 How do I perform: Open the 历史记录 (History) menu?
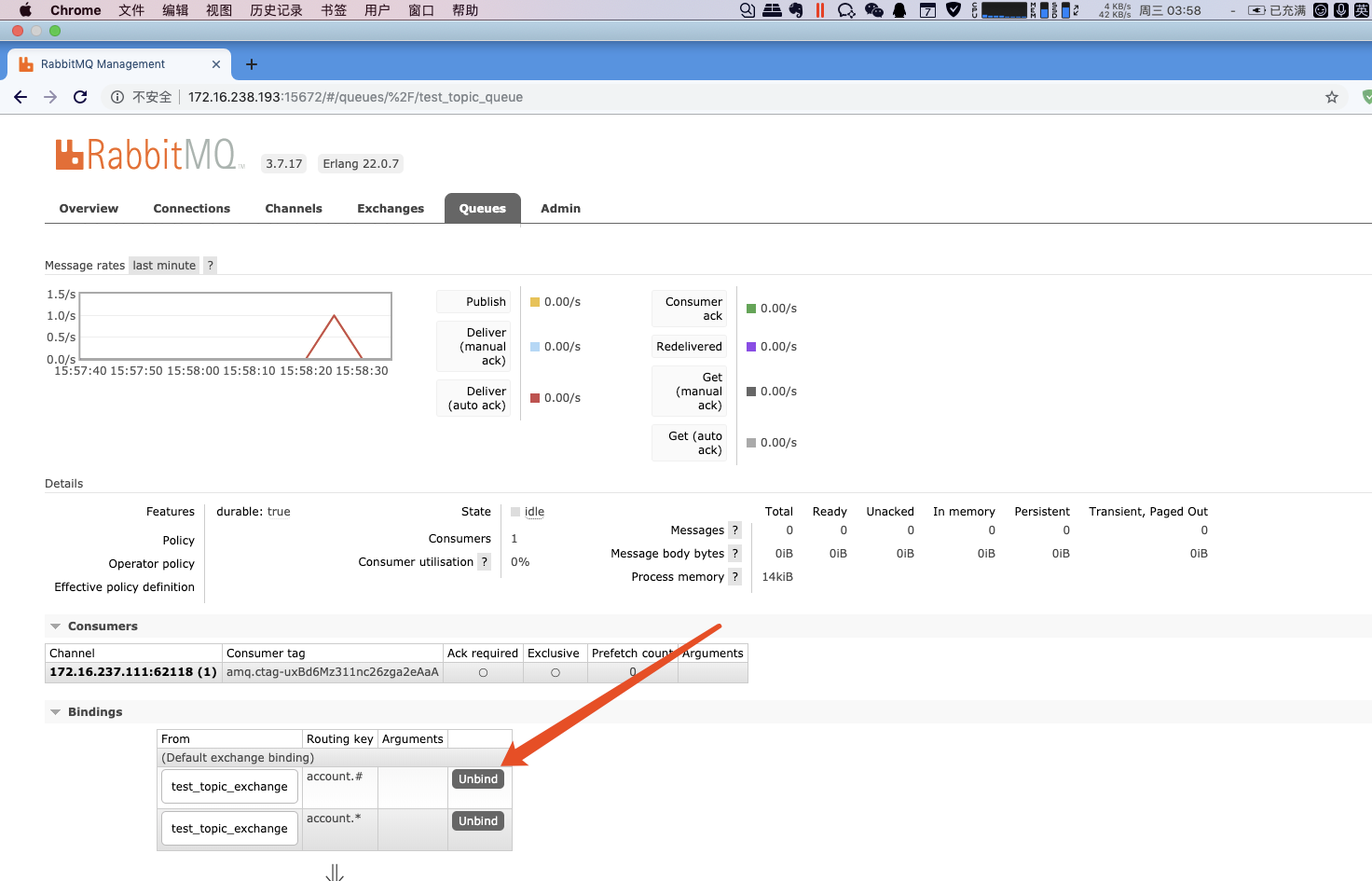[276, 10]
